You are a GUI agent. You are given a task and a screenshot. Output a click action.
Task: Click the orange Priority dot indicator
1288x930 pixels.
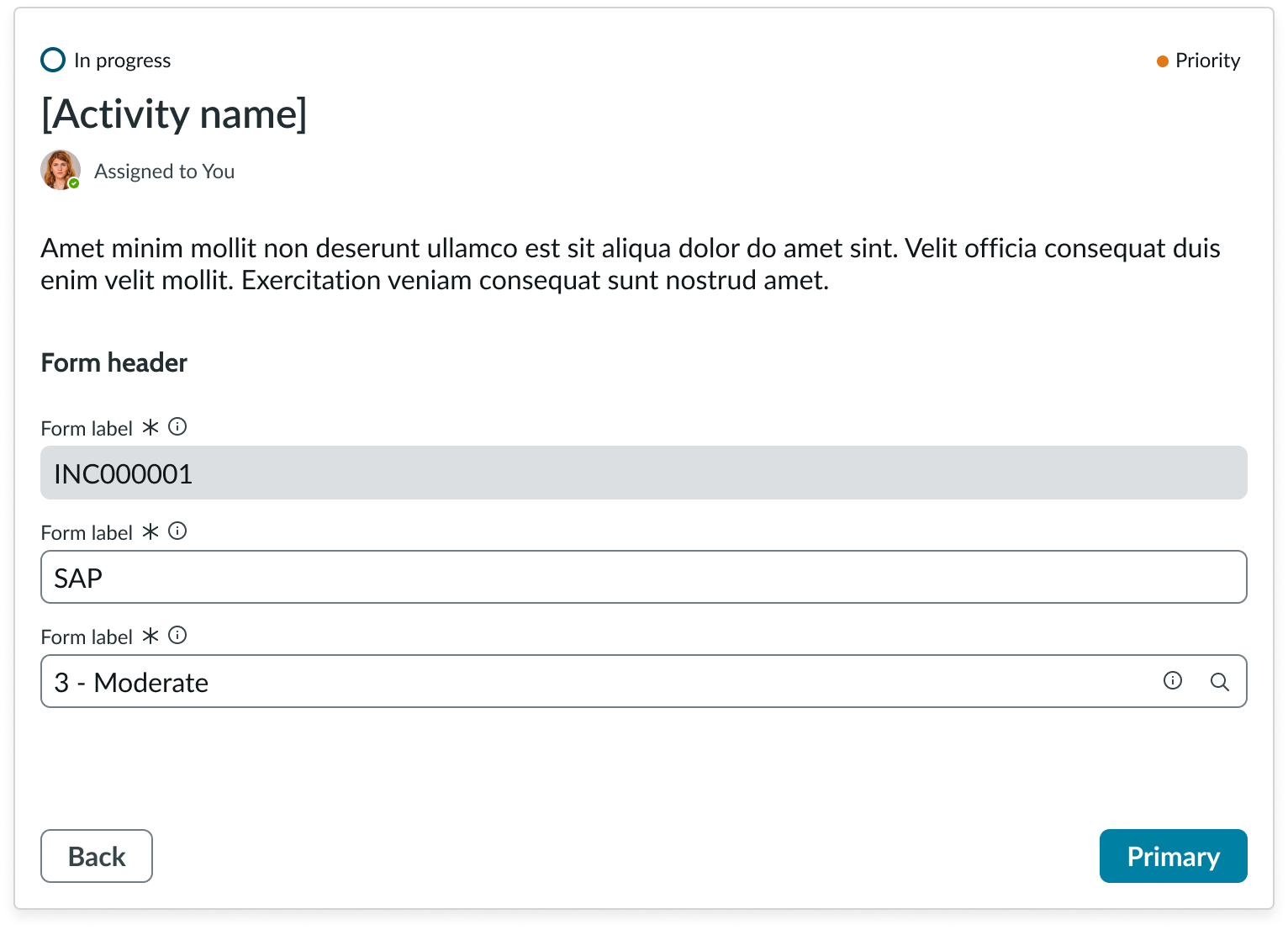[x=1163, y=61]
